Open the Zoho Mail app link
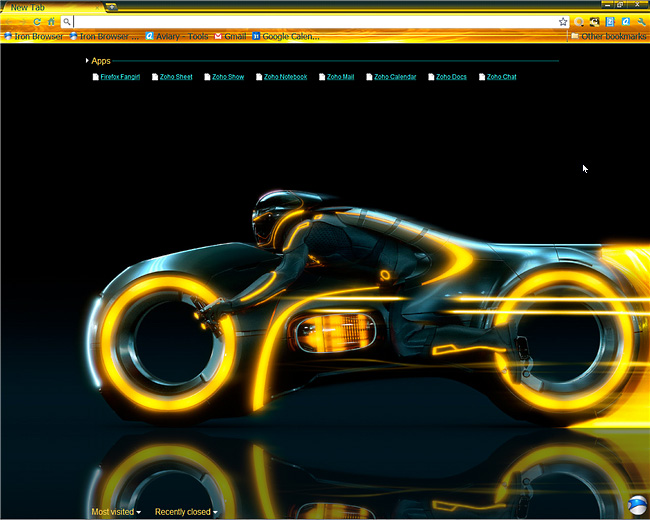Image resolution: width=650 pixels, height=520 pixels. tap(339, 77)
